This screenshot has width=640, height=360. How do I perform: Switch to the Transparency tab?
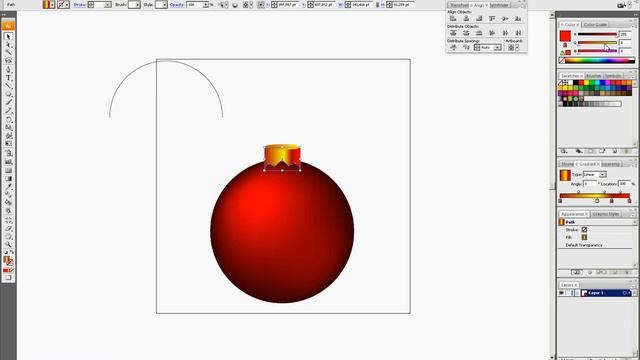click(x=611, y=164)
